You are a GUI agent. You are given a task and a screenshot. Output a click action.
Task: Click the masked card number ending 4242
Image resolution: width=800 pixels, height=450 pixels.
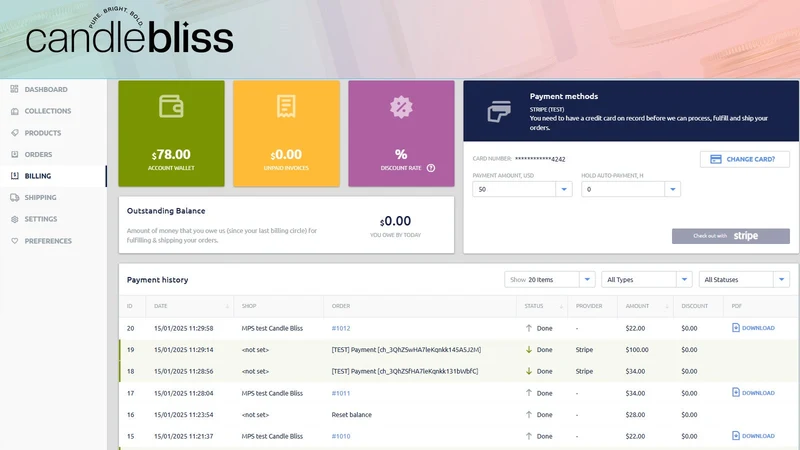pos(540,159)
